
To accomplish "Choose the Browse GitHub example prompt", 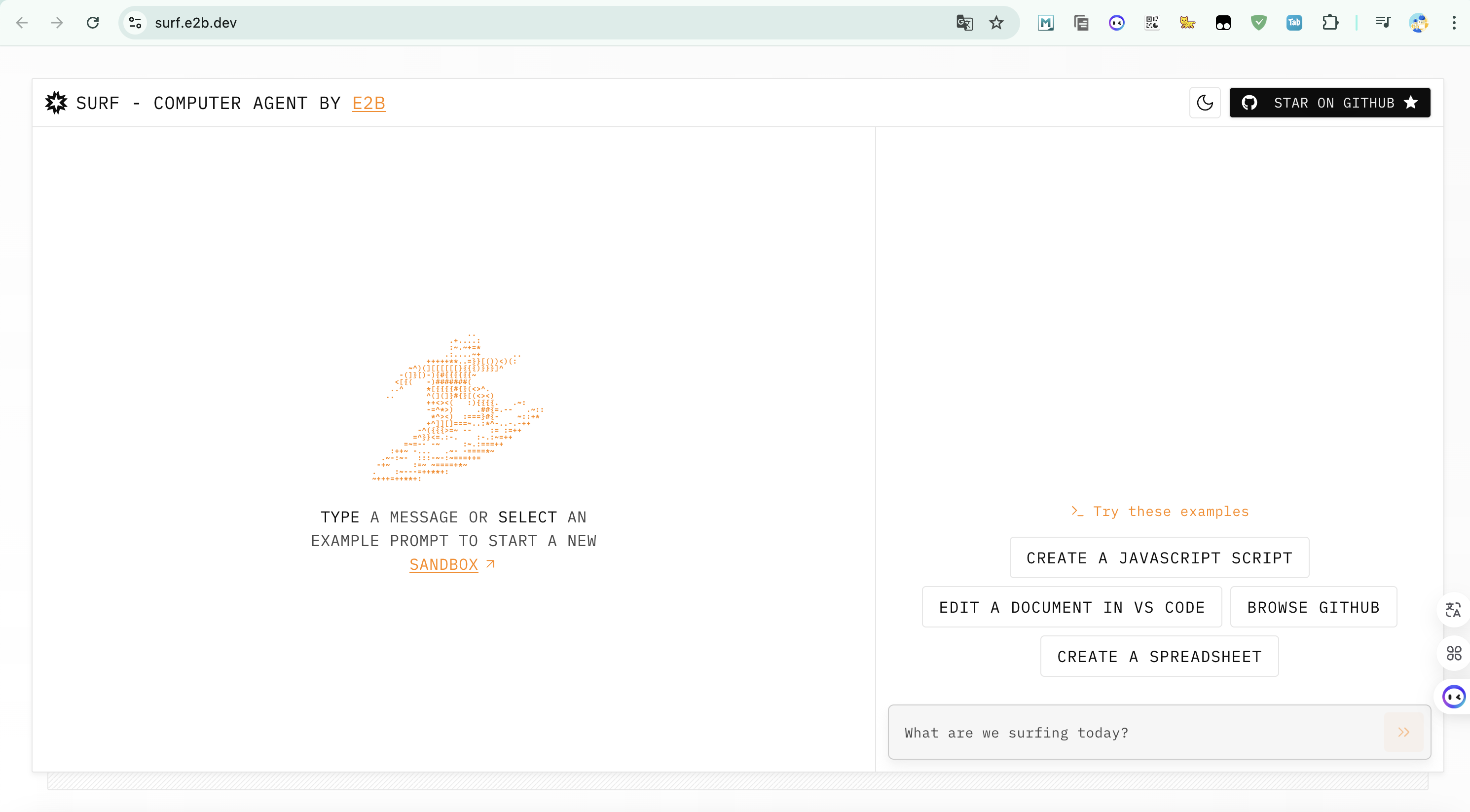I will (1313, 607).
